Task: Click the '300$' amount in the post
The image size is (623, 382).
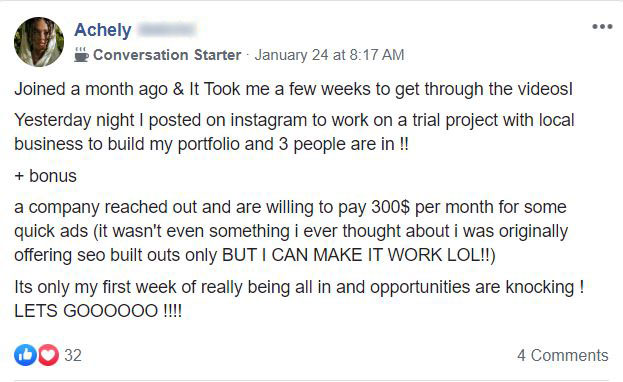Action: [390, 207]
